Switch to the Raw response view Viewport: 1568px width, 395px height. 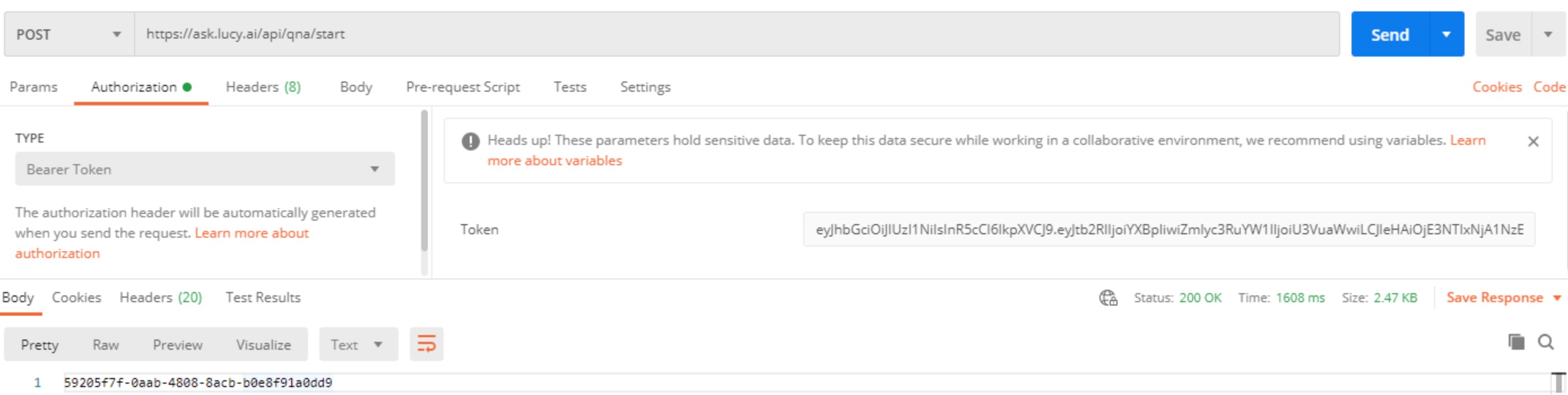105,345
